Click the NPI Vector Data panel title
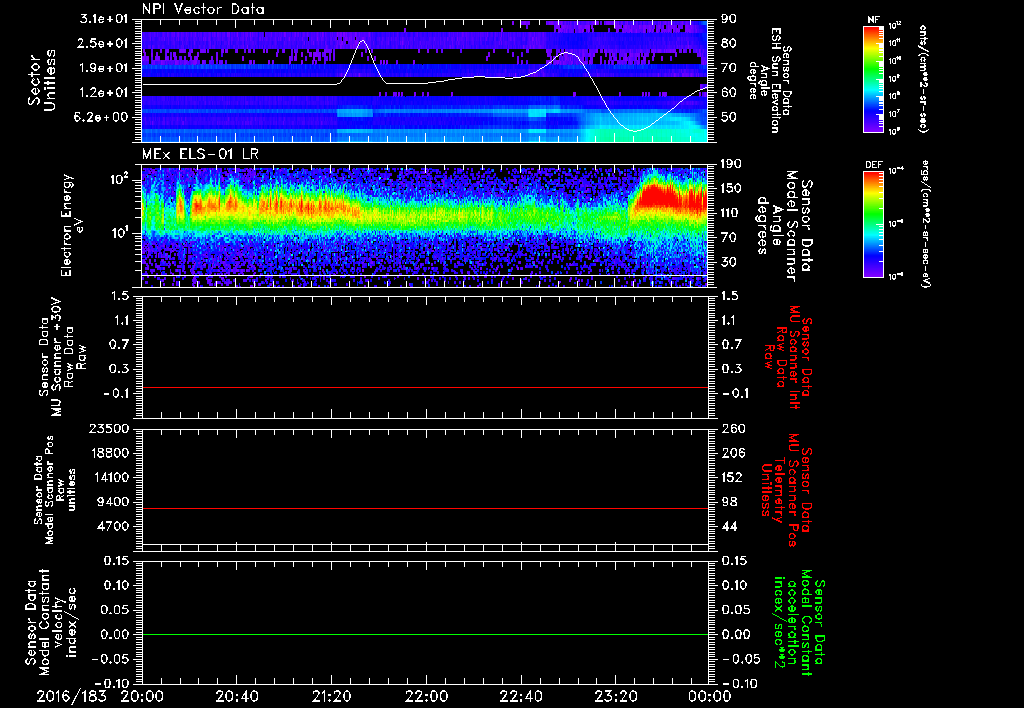The image size is (1024, 708). 203,9
